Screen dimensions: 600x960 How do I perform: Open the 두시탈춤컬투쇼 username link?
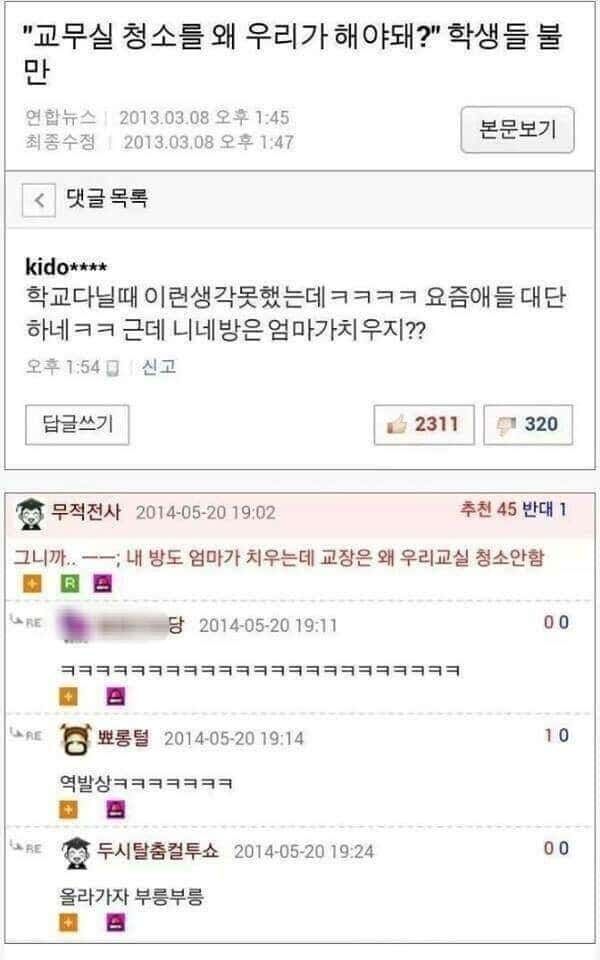tap(157, 850)
